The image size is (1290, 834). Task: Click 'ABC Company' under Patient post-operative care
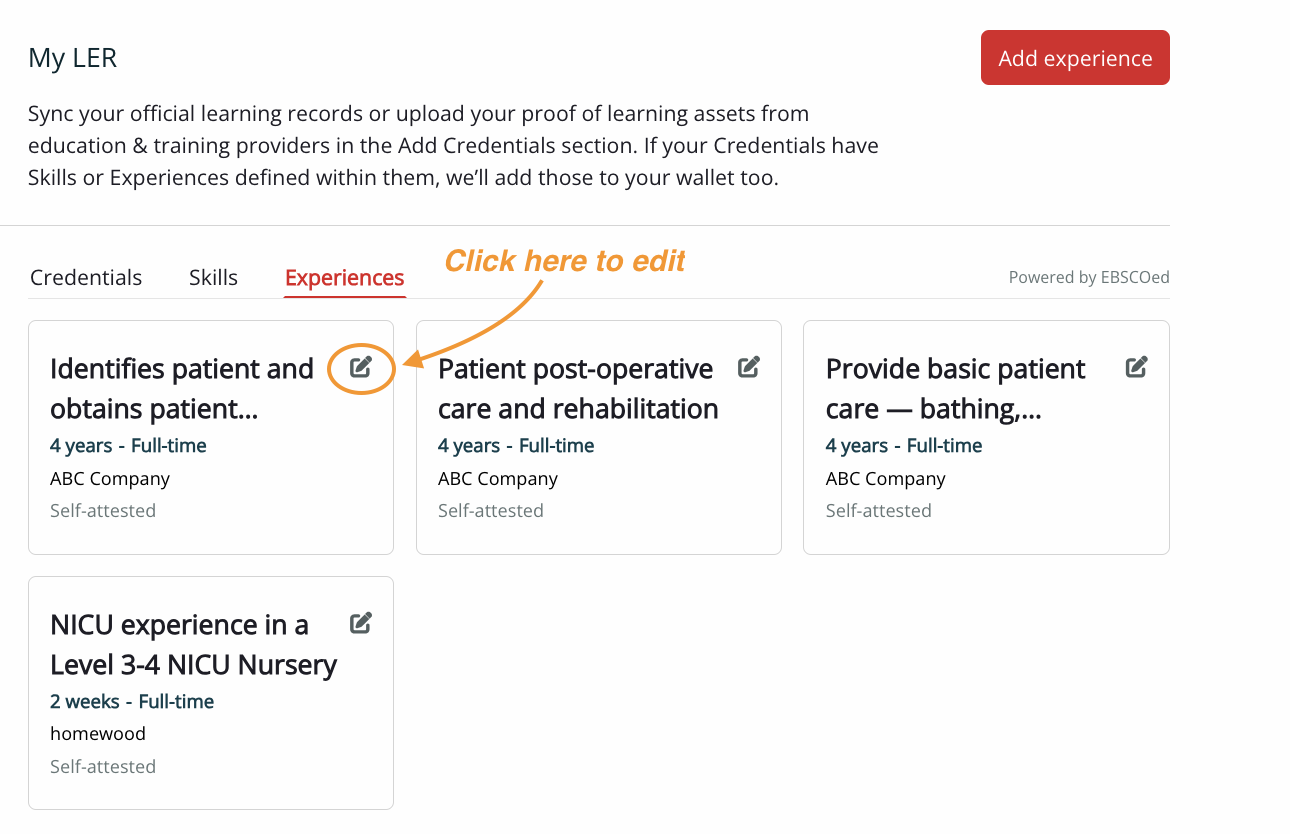(498, 478)
